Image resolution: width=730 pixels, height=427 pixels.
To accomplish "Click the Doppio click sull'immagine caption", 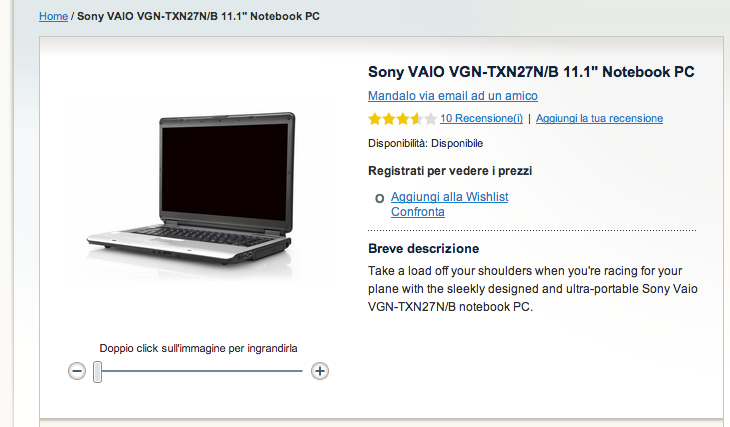I will (x=198, y=348).
